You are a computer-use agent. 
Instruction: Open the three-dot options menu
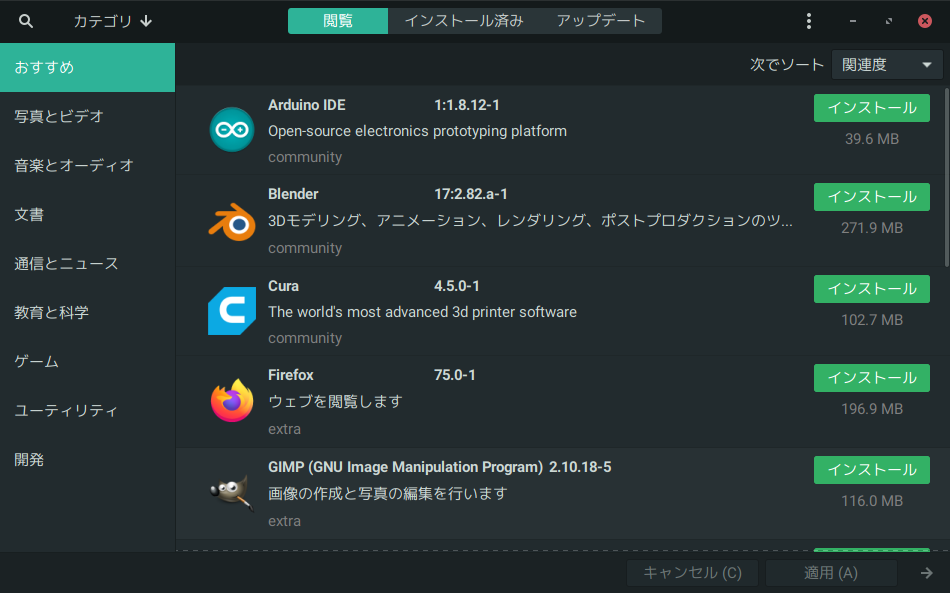pyautogui.click(x=809, y=21)
